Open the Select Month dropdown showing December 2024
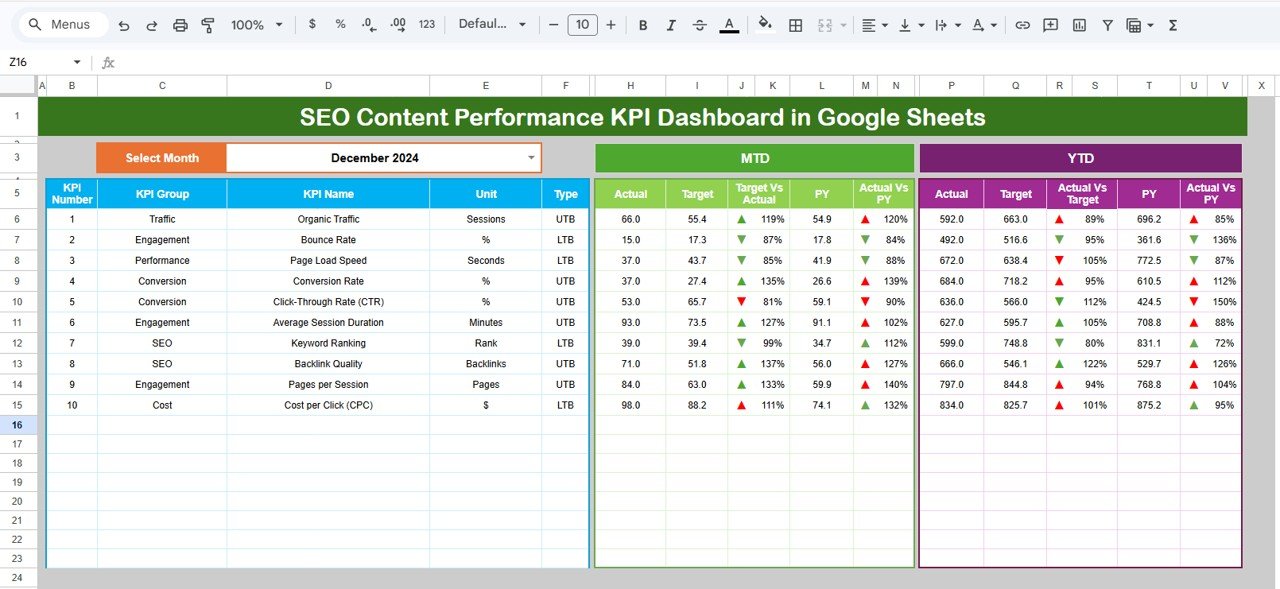 coord(532,157)
